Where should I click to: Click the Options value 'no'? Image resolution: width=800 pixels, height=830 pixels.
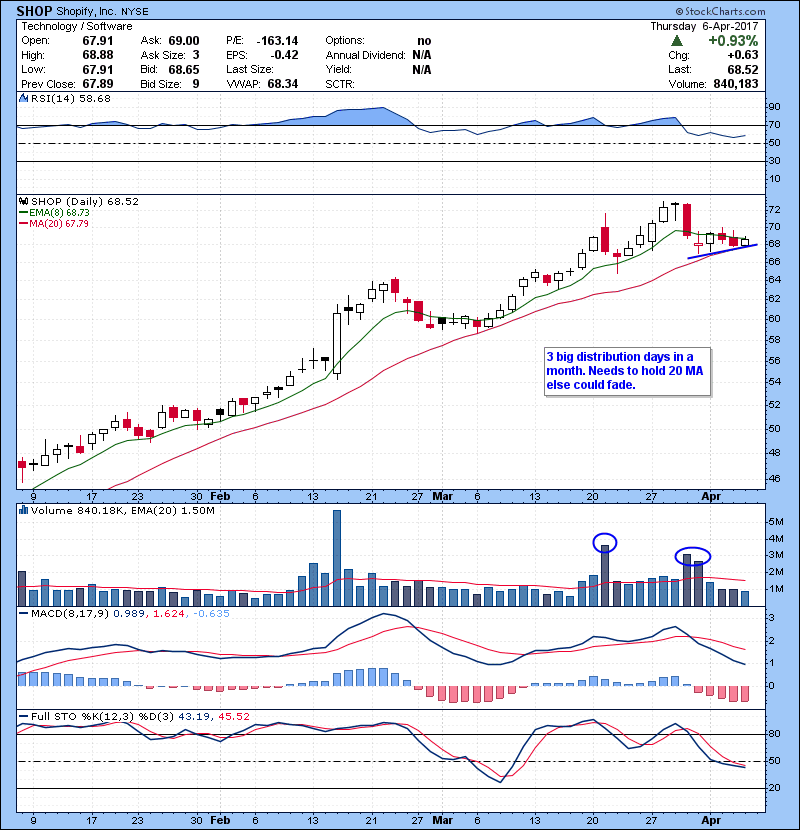pyautogui.click(x=424, y=41)
